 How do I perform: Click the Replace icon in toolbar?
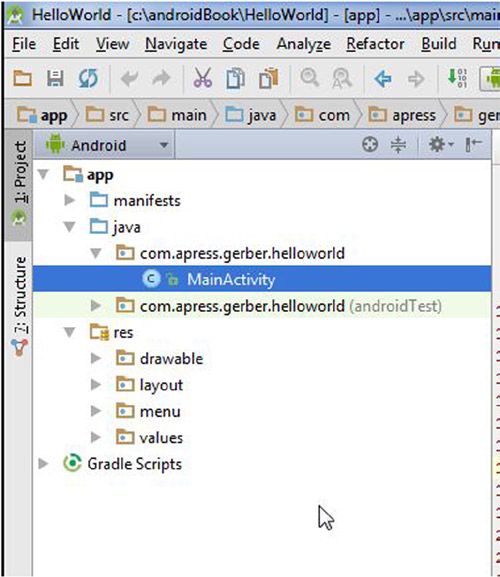(341, 78)
